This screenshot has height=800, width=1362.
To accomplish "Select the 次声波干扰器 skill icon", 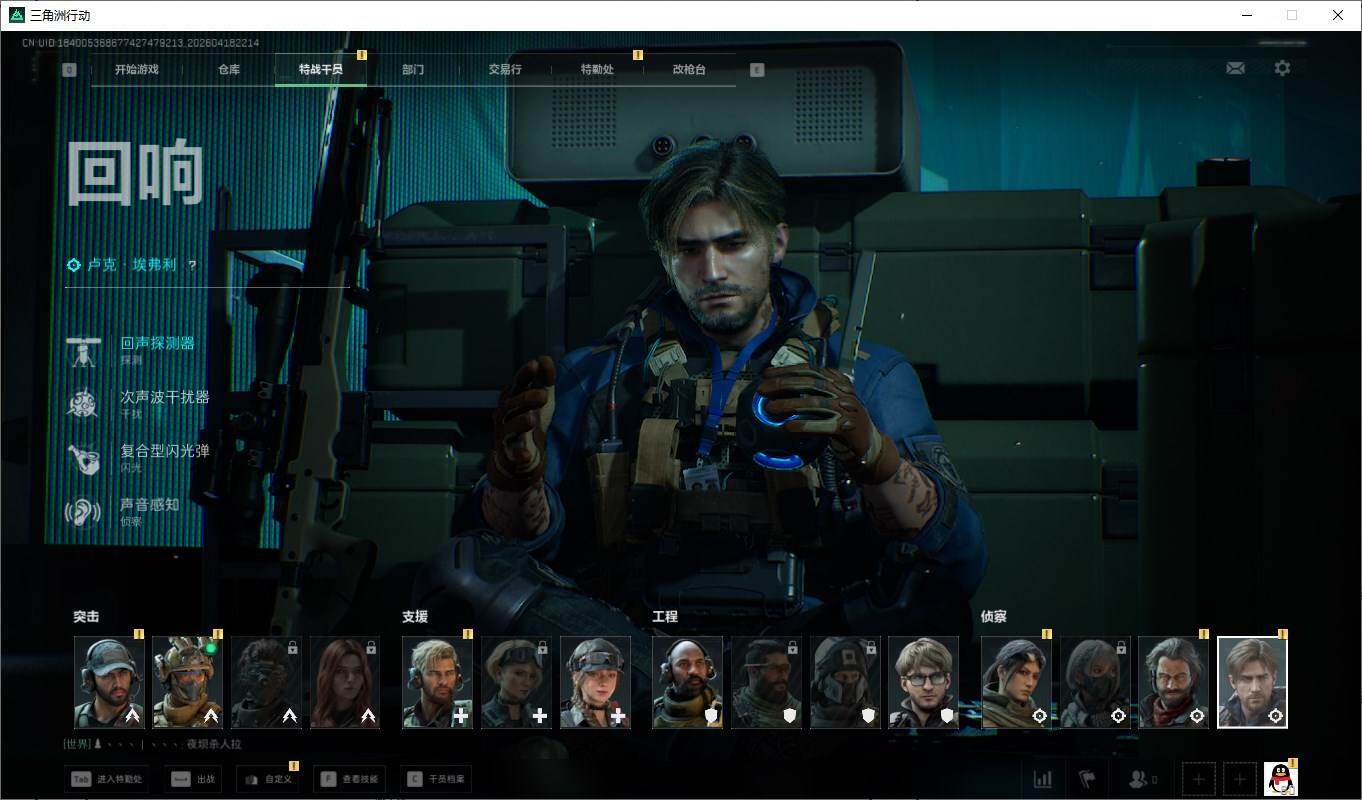I will [83, 404].
